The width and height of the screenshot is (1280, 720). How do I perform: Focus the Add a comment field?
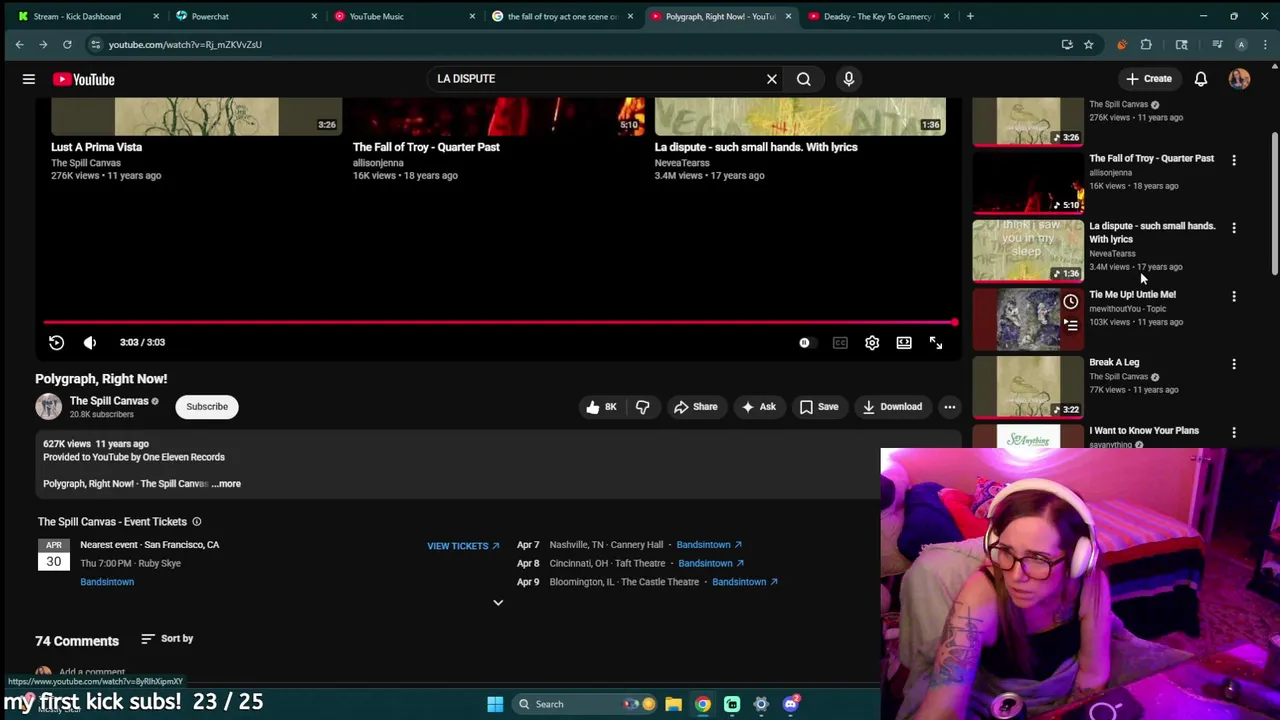(x=92, y=673)
